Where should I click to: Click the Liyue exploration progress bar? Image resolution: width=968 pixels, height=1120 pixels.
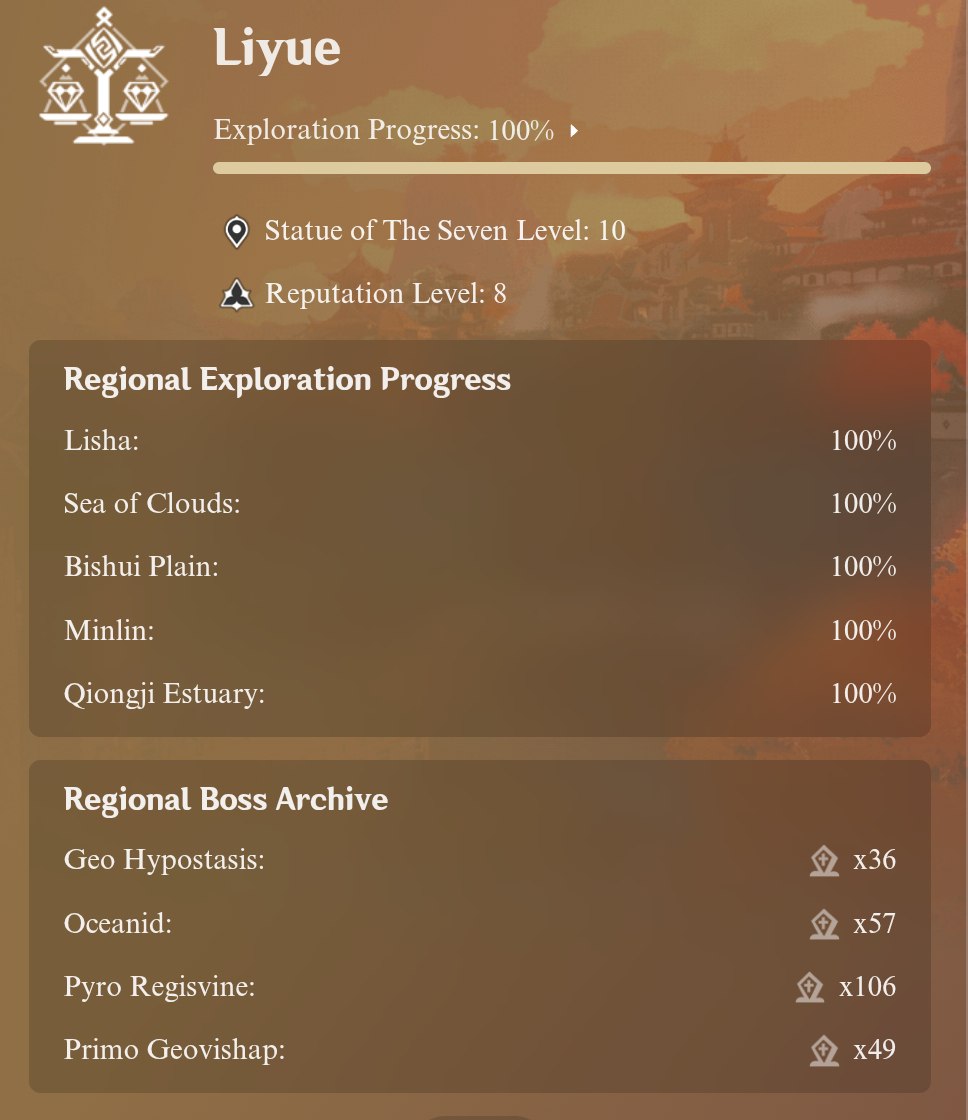tap(571, 168)
